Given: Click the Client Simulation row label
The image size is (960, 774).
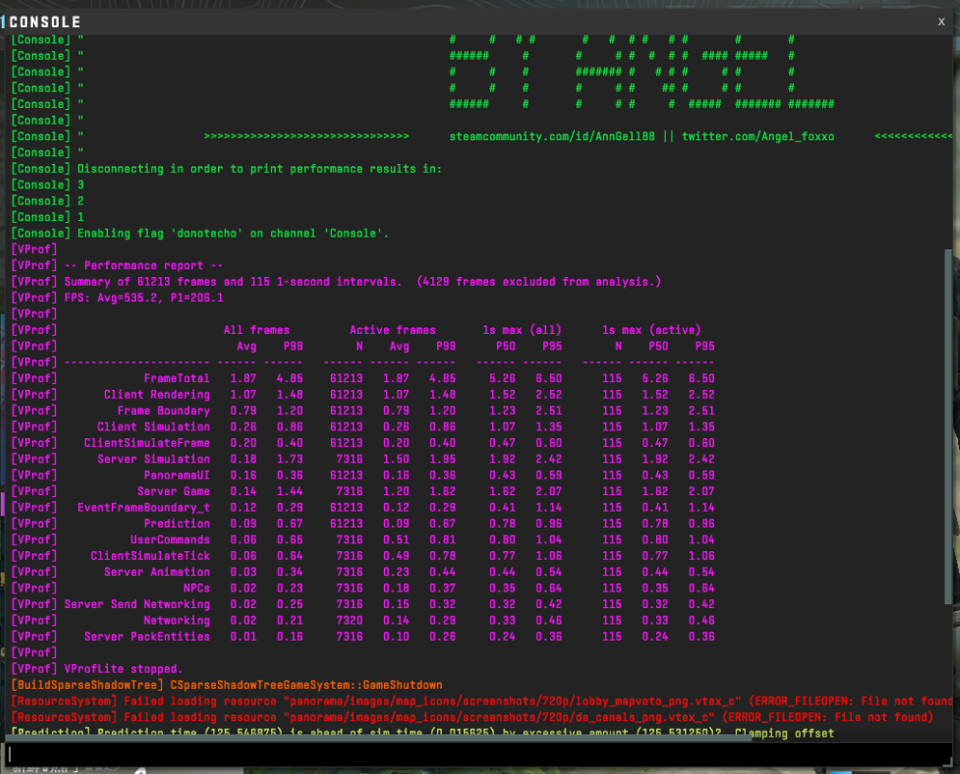Looking at the screenshot, I should [x=153, y=427].
